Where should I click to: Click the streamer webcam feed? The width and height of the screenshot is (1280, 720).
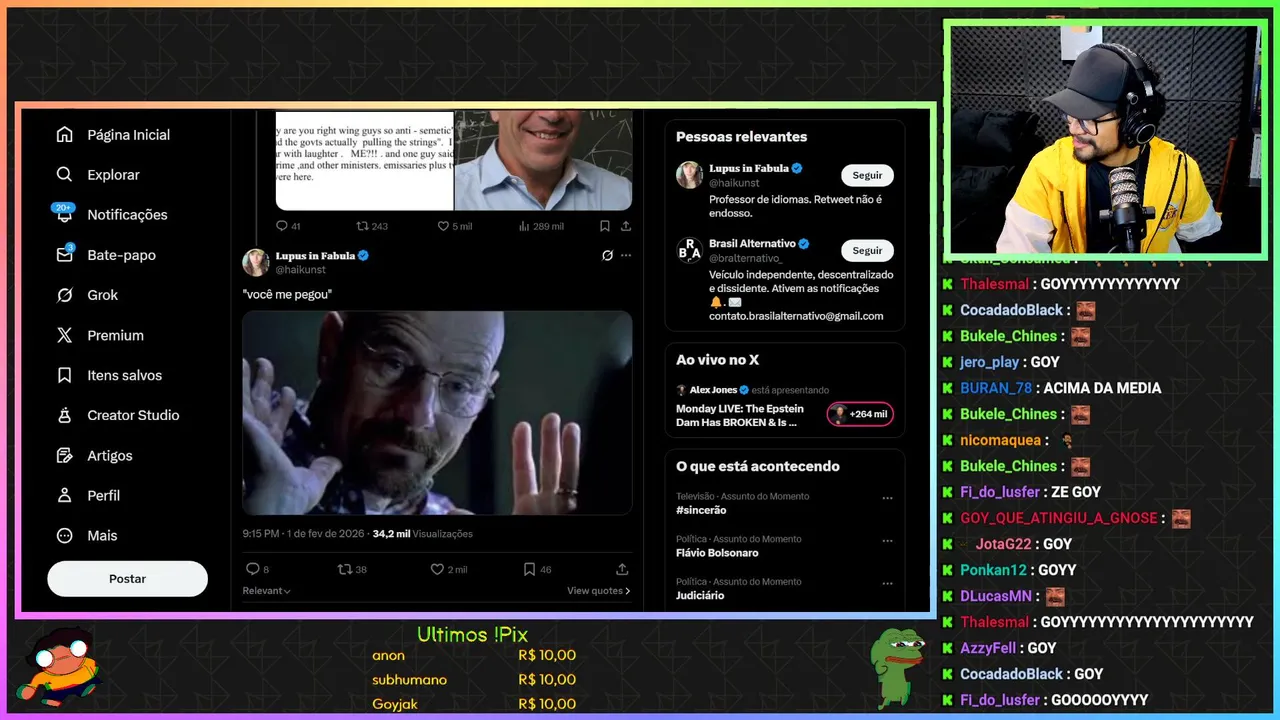(1105, 139)
